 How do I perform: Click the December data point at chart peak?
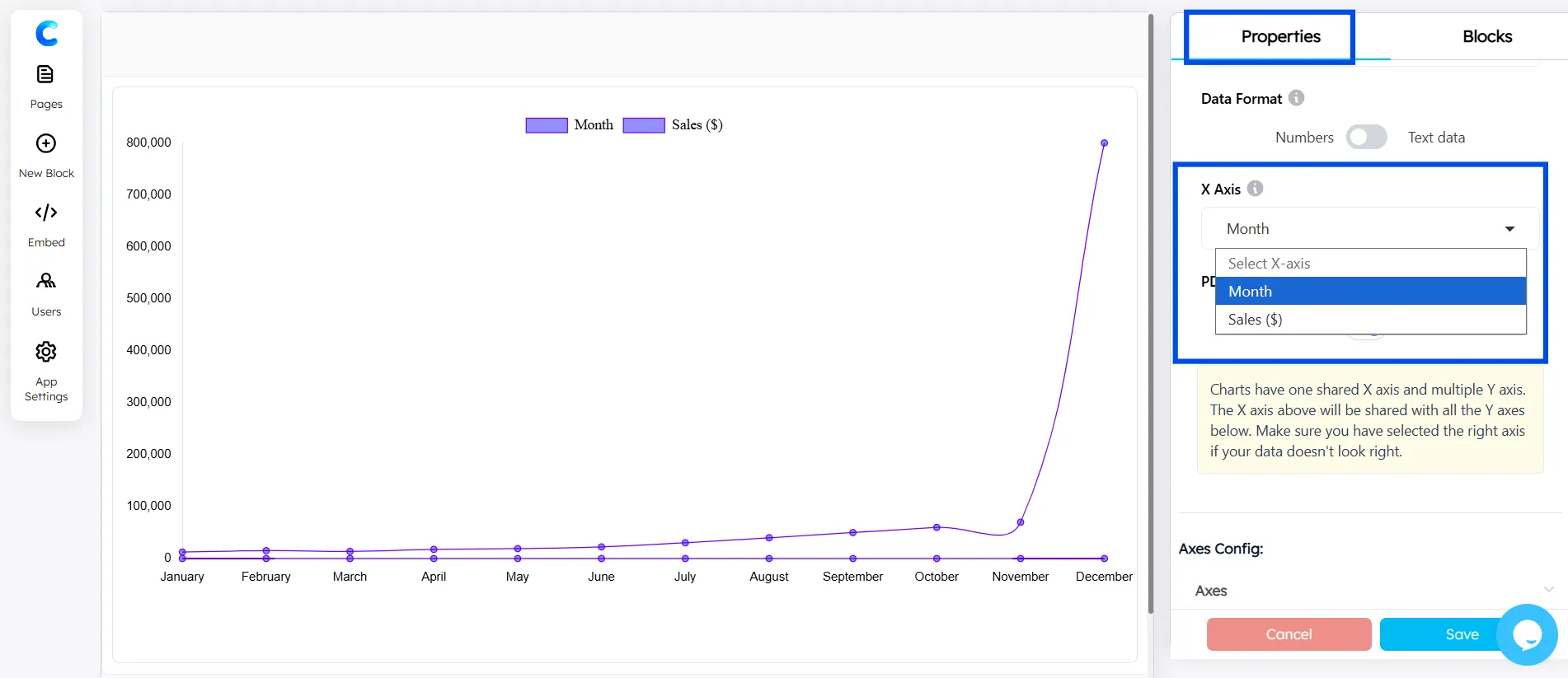click(x=1104, y=143)
